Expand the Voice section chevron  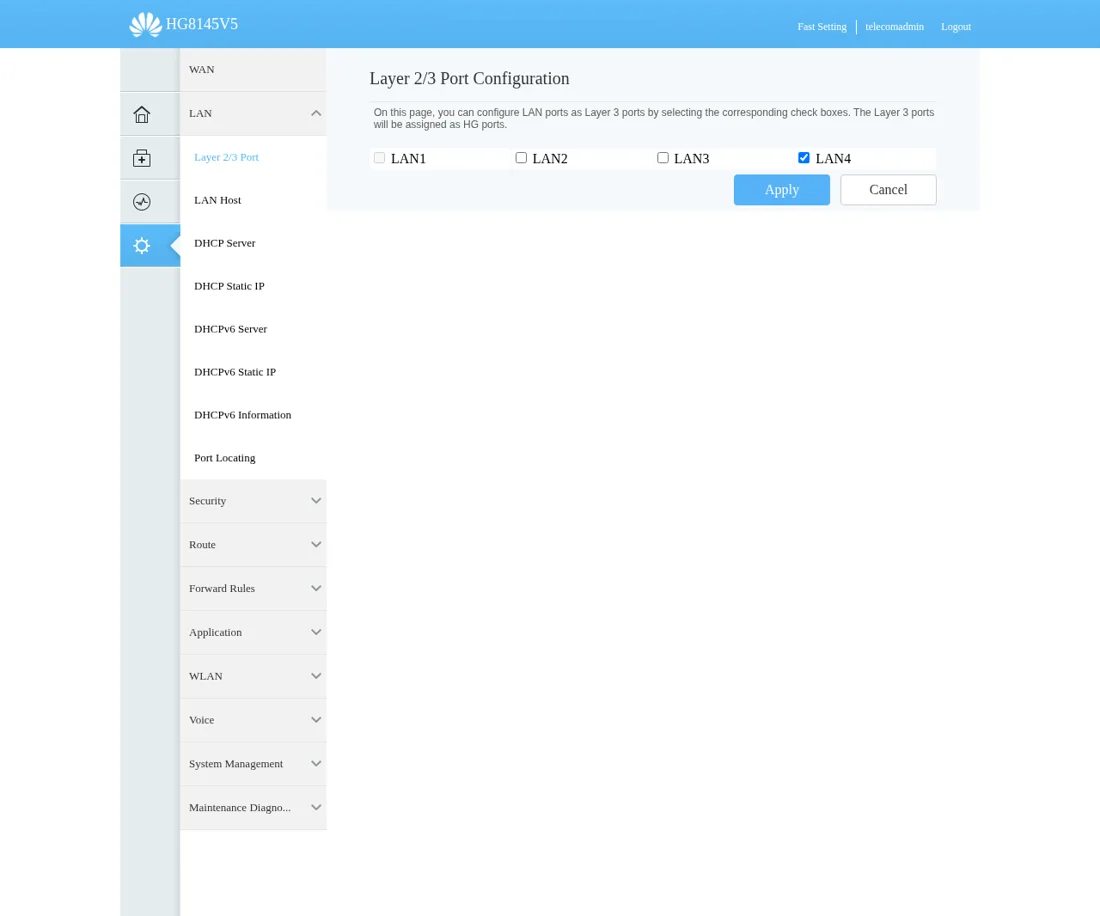(x=316, y=720)
